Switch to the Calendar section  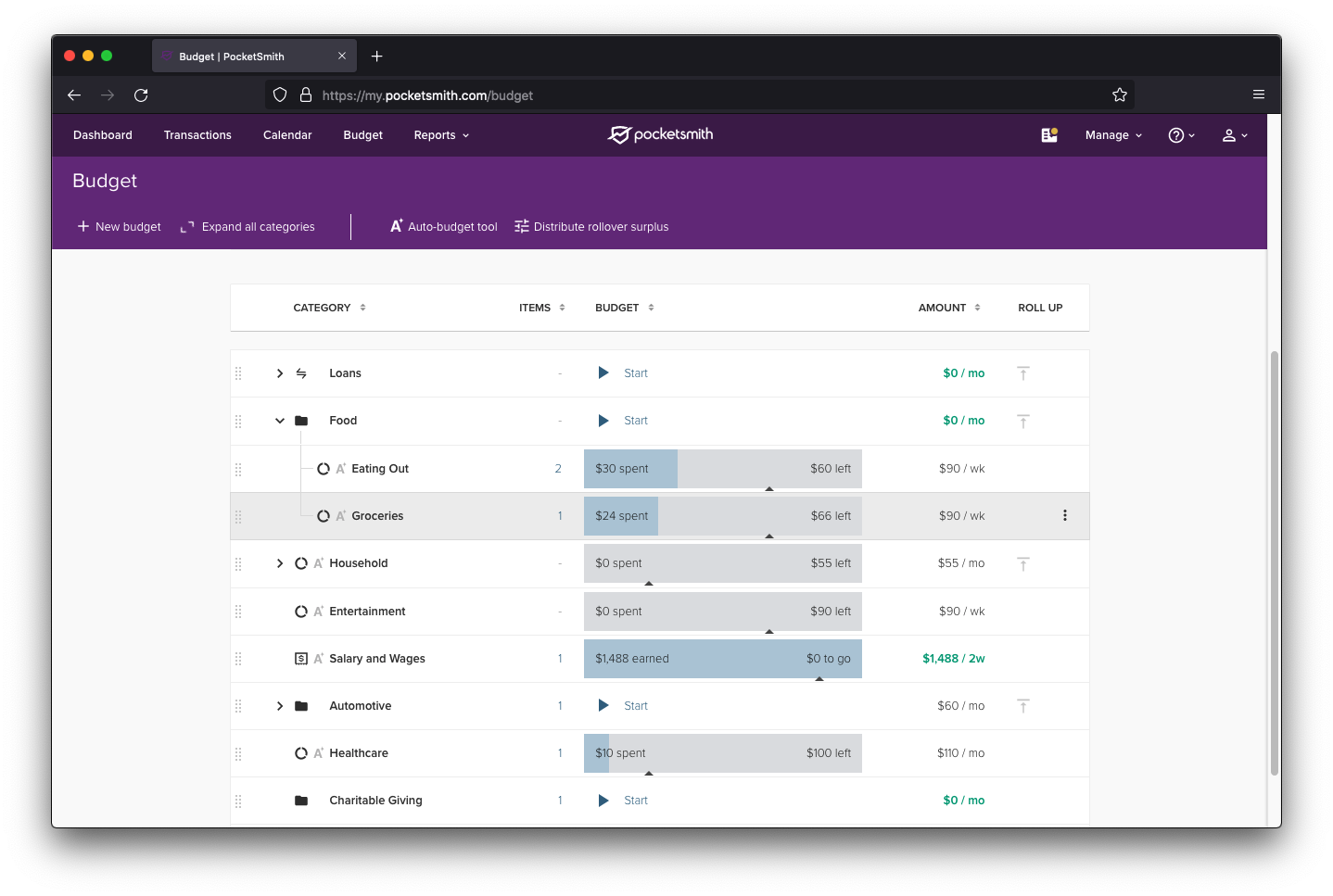(x=286, y=134)
